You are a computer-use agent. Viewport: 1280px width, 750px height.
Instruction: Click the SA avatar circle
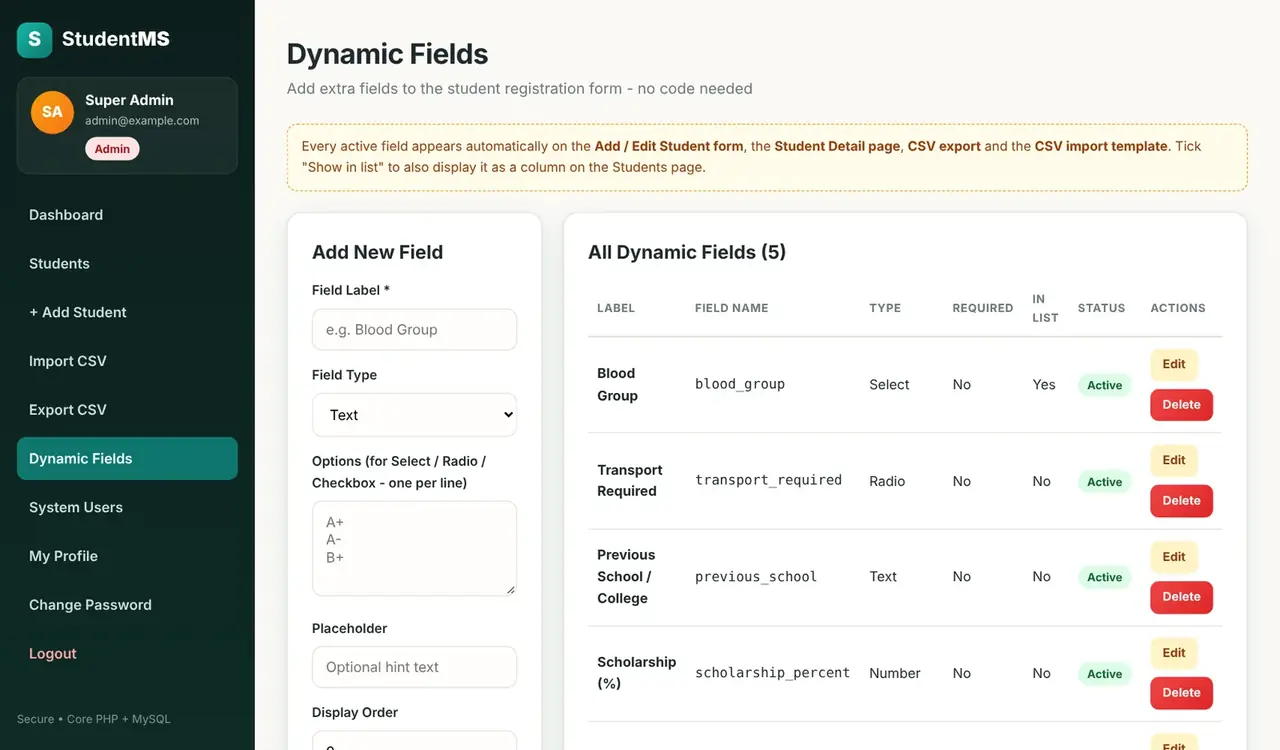tap(52, 112)
